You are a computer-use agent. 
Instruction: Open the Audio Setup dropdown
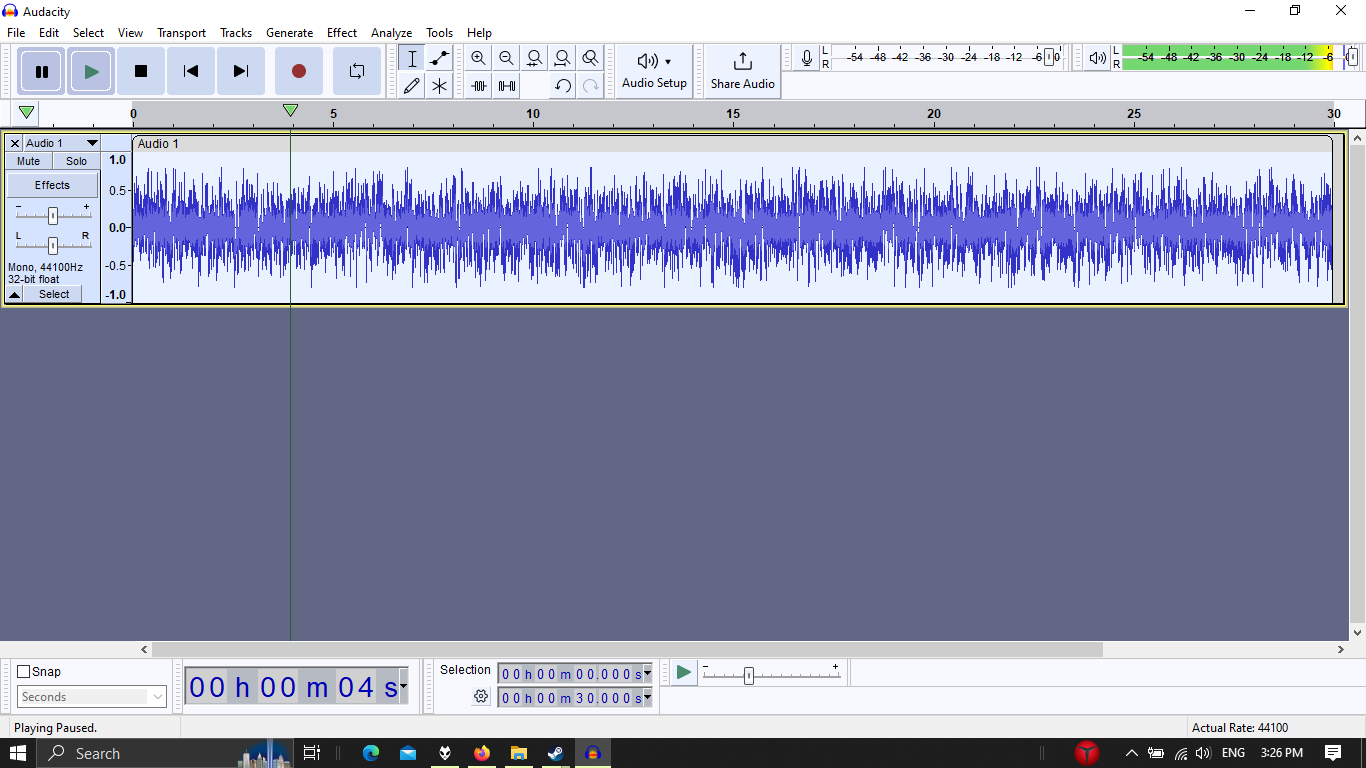coord(655,71)
